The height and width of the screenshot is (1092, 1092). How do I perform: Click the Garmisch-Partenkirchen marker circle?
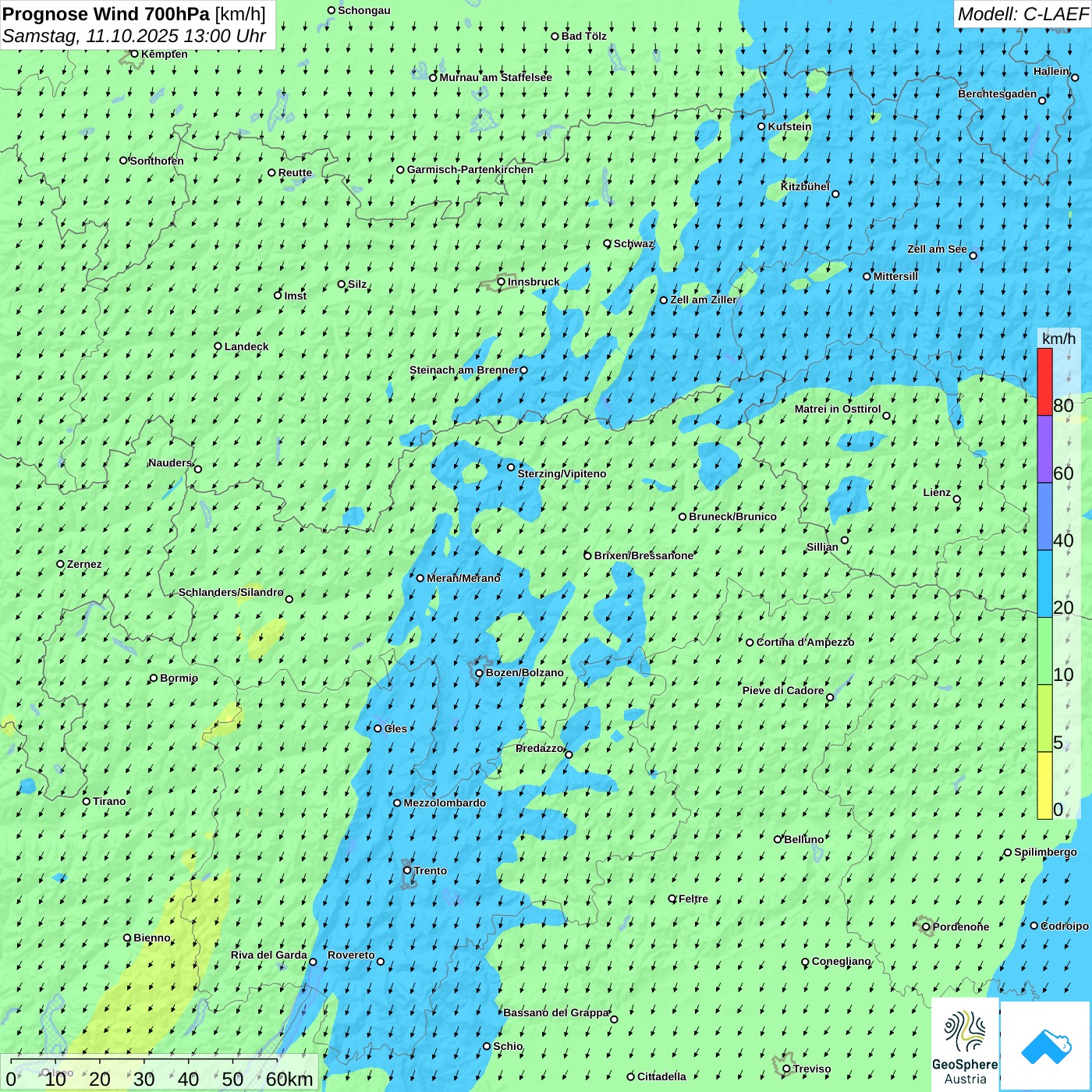point(400,169)
